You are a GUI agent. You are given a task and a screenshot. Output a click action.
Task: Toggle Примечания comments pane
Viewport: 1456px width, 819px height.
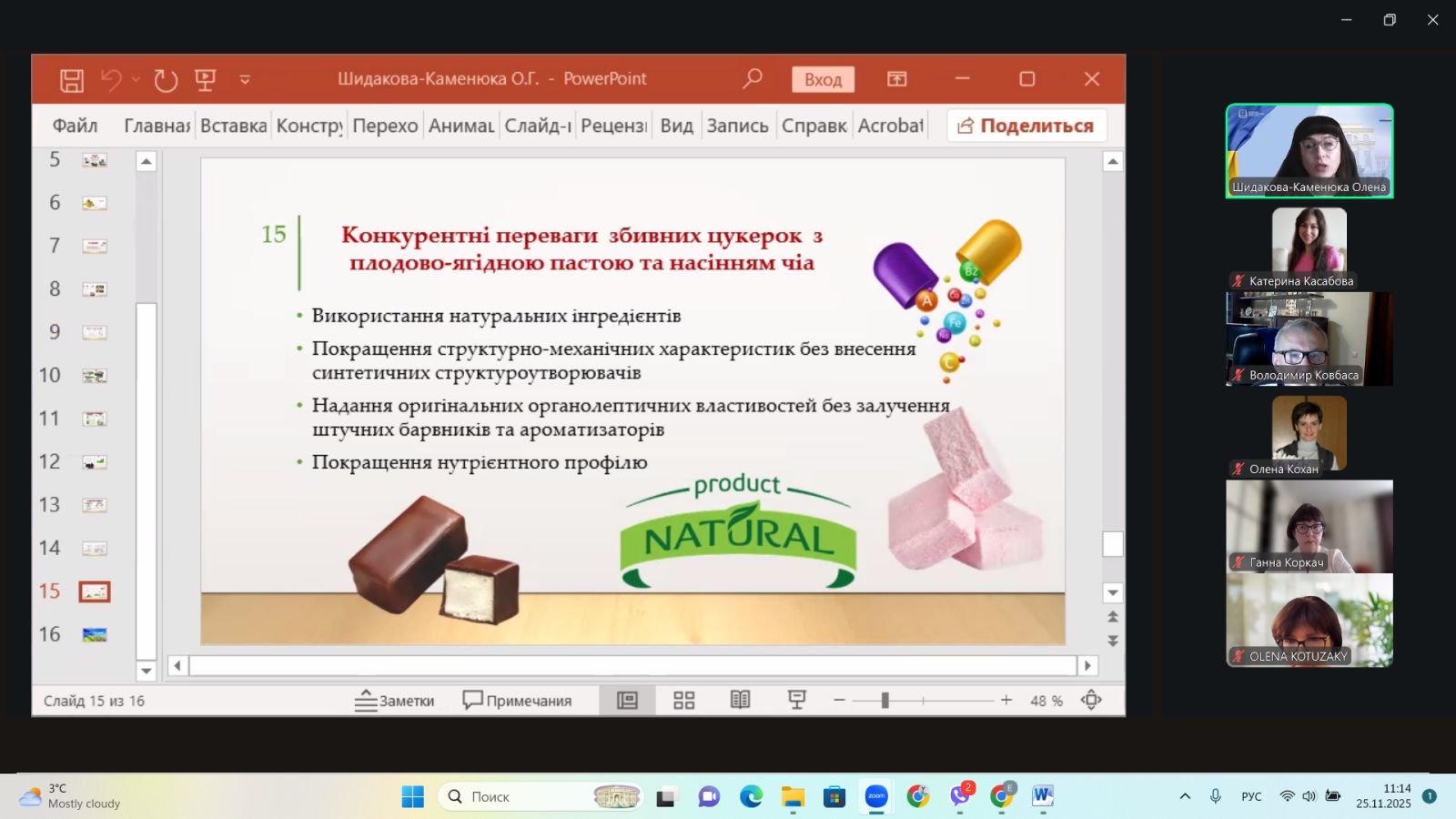(517, 700)
